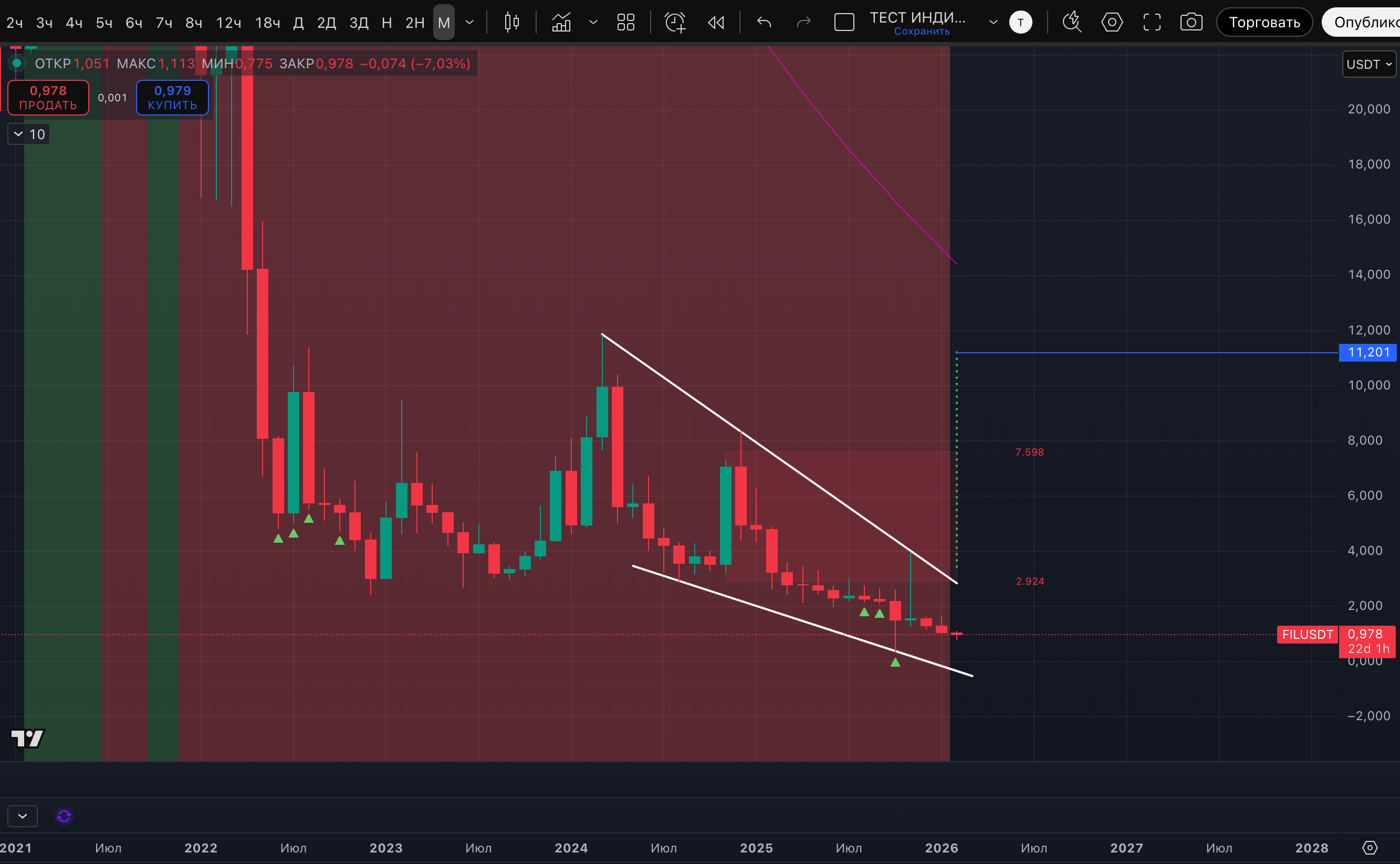Select the 2Н timeframe
The width and height of the screenshot is (1400, 864).
coord(414,22)
